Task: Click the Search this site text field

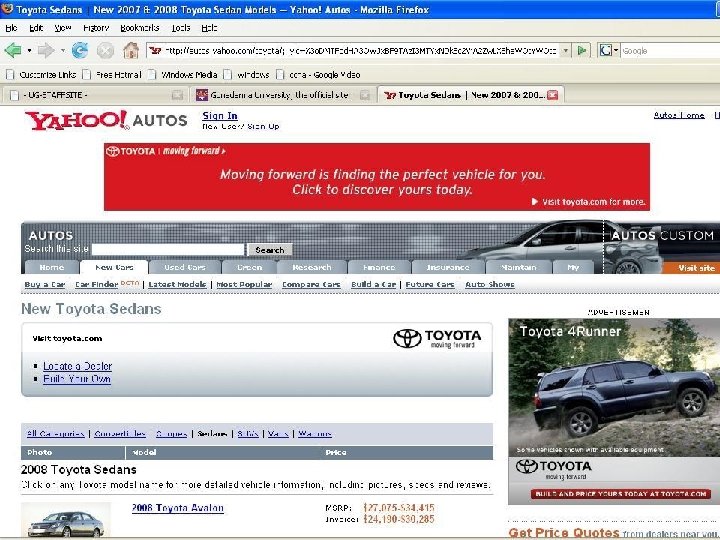Action: (x=168, y=249)
